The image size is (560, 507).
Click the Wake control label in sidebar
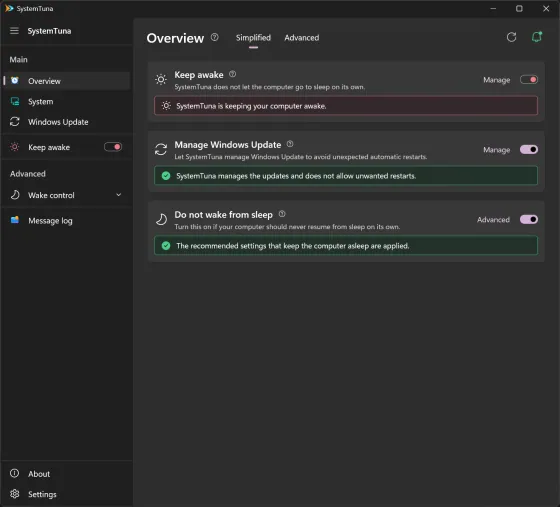[51, 195]
